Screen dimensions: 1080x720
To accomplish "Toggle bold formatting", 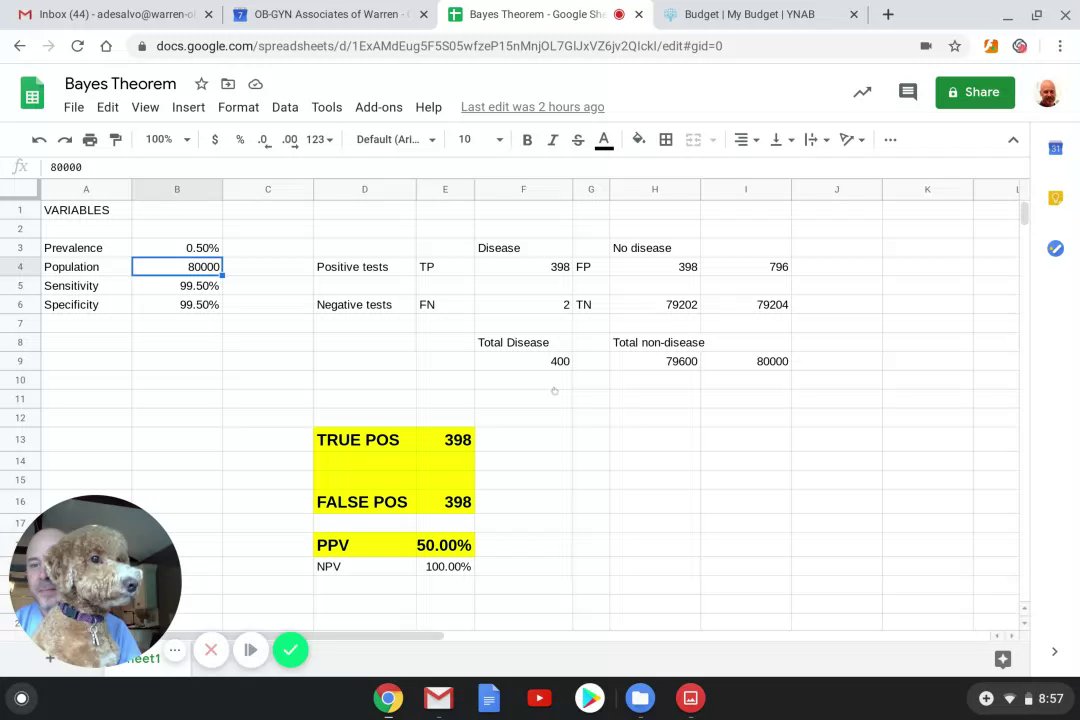I will tap(527, 140).
